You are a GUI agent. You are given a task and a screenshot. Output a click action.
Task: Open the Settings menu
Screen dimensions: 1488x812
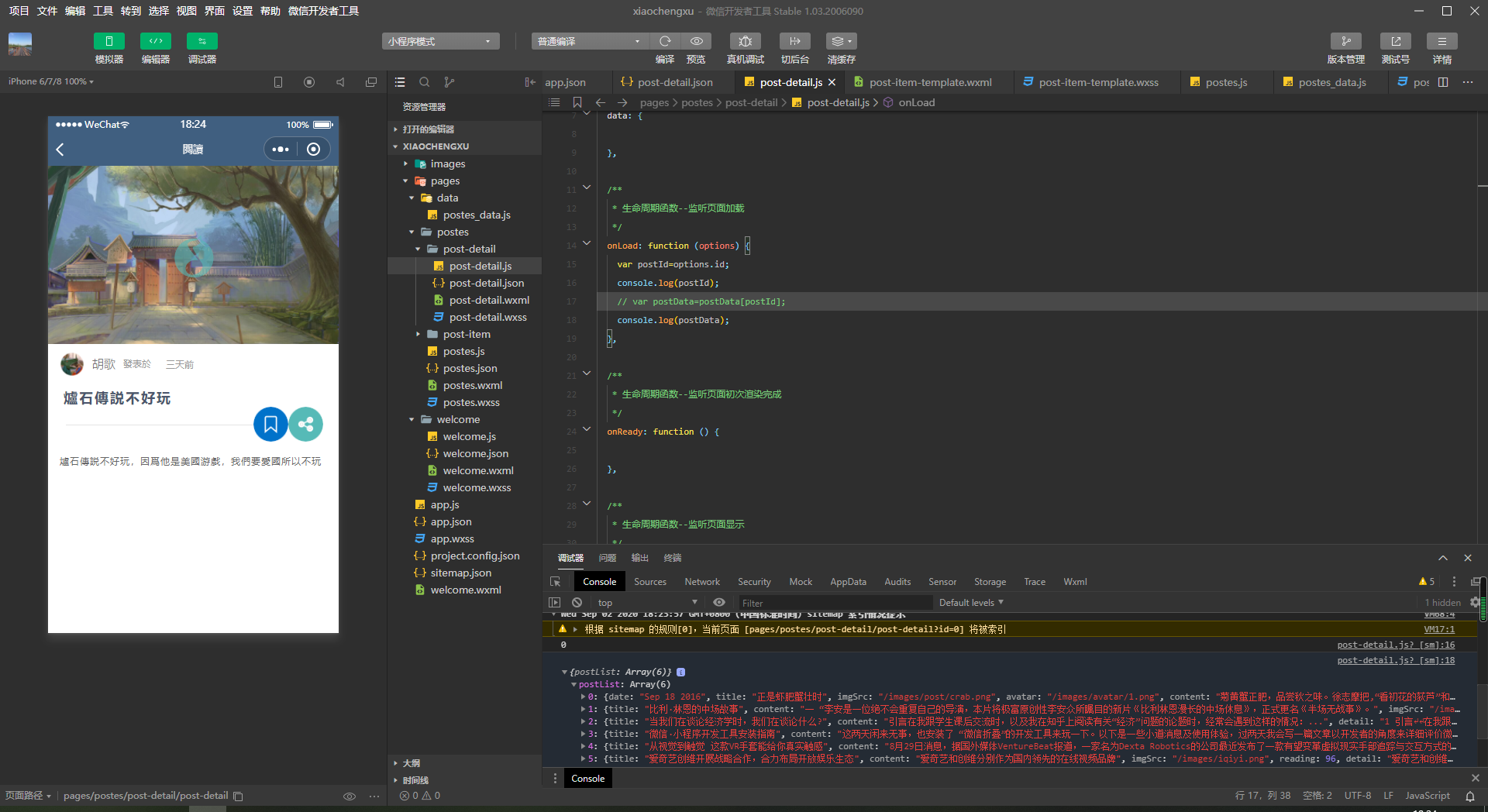click(243, 11)
